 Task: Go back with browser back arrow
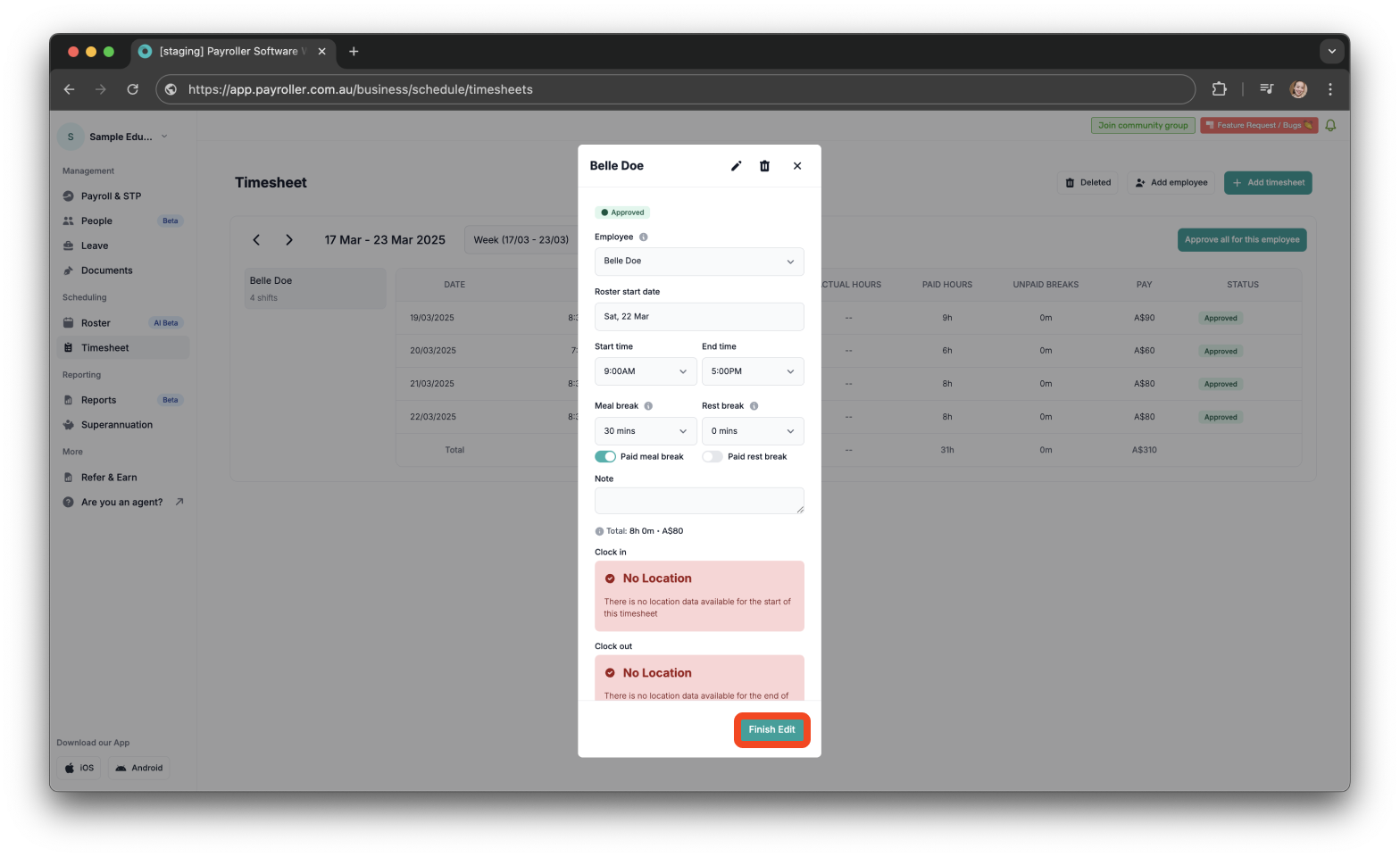(x=70, y=89)
